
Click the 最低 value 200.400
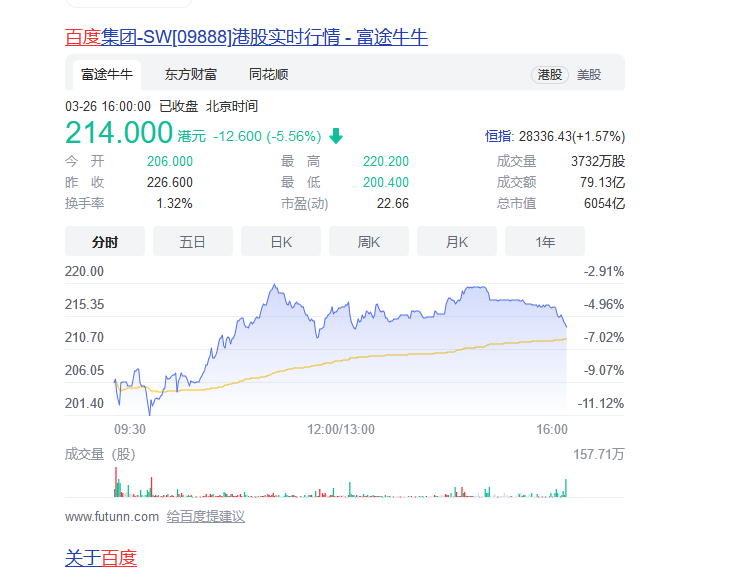[386, 182]
